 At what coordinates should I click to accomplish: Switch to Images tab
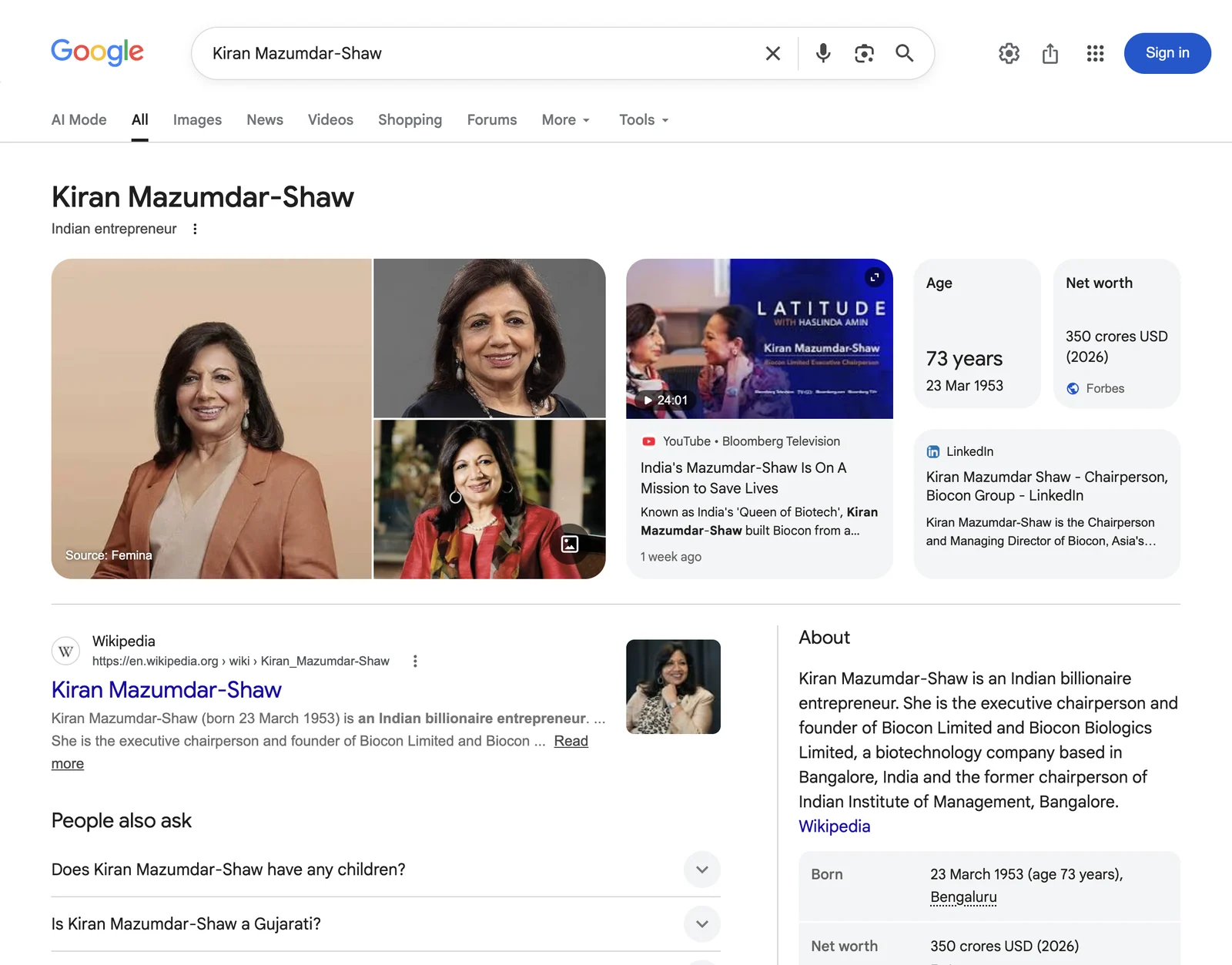[197, 119]
